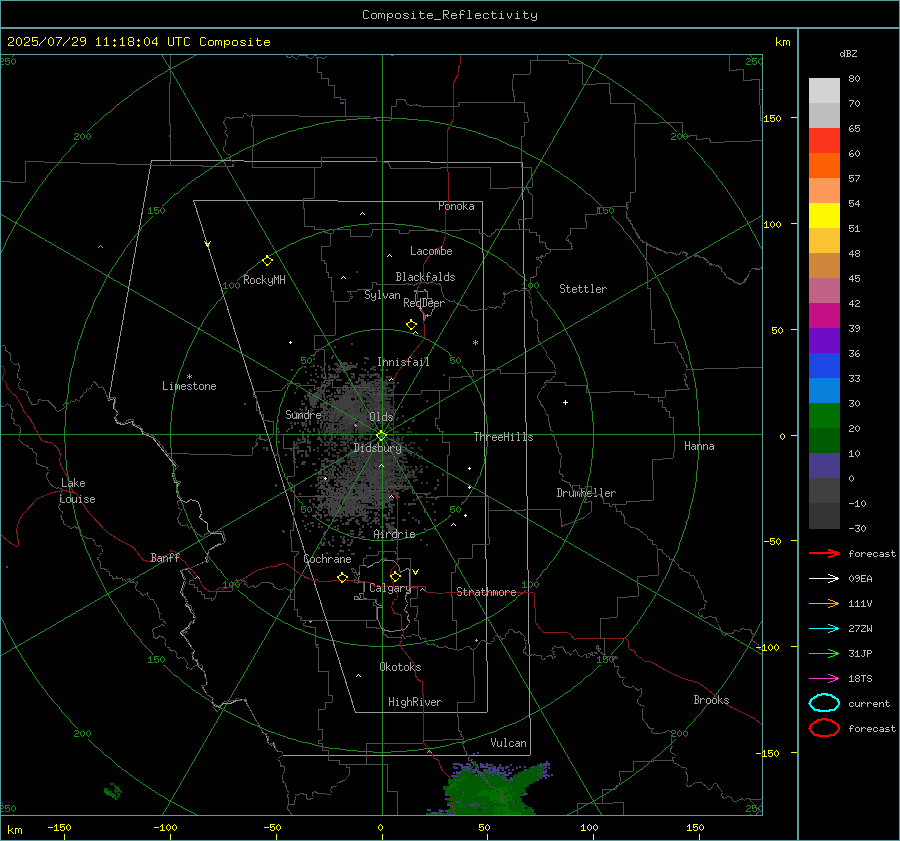Click the Innisfail label
The image size is (900, 841).
tap(403, 362)
